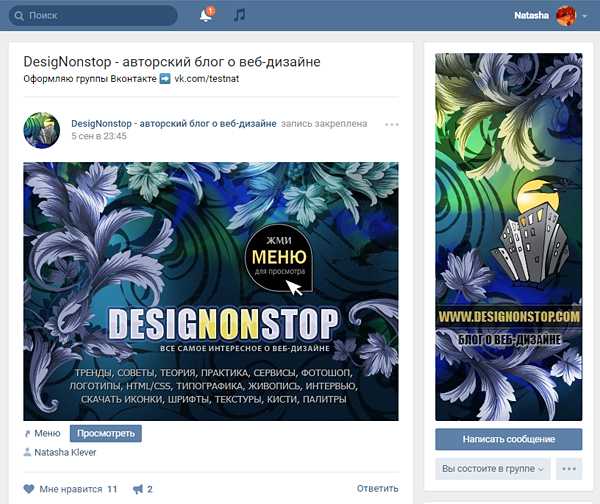Click the megaphone repost icon
Image resolution: width=600 pixels, height=504 pixels.
point(138,489)
